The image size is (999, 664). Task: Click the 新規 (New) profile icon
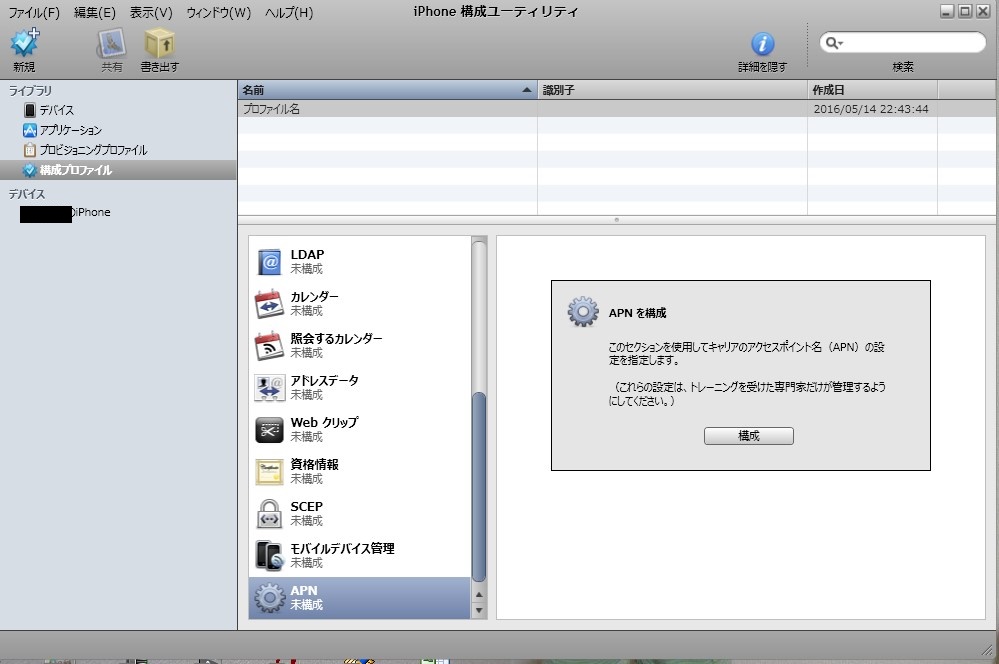(24, 43)
